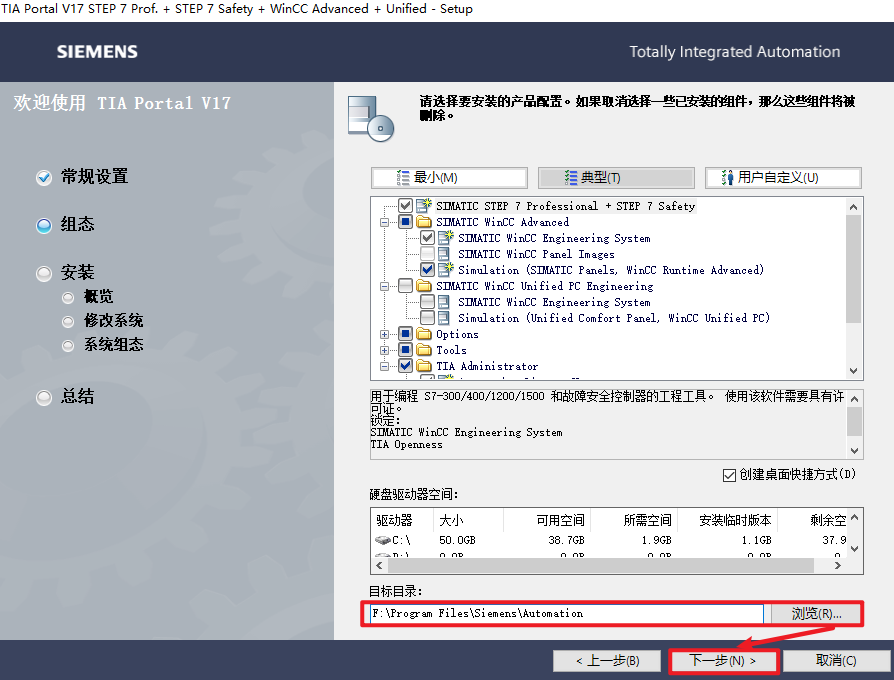The width and height of the screenshot is (894, 680).
Task: Click the Tools folder icon
Action: click(x=424, y=349)
